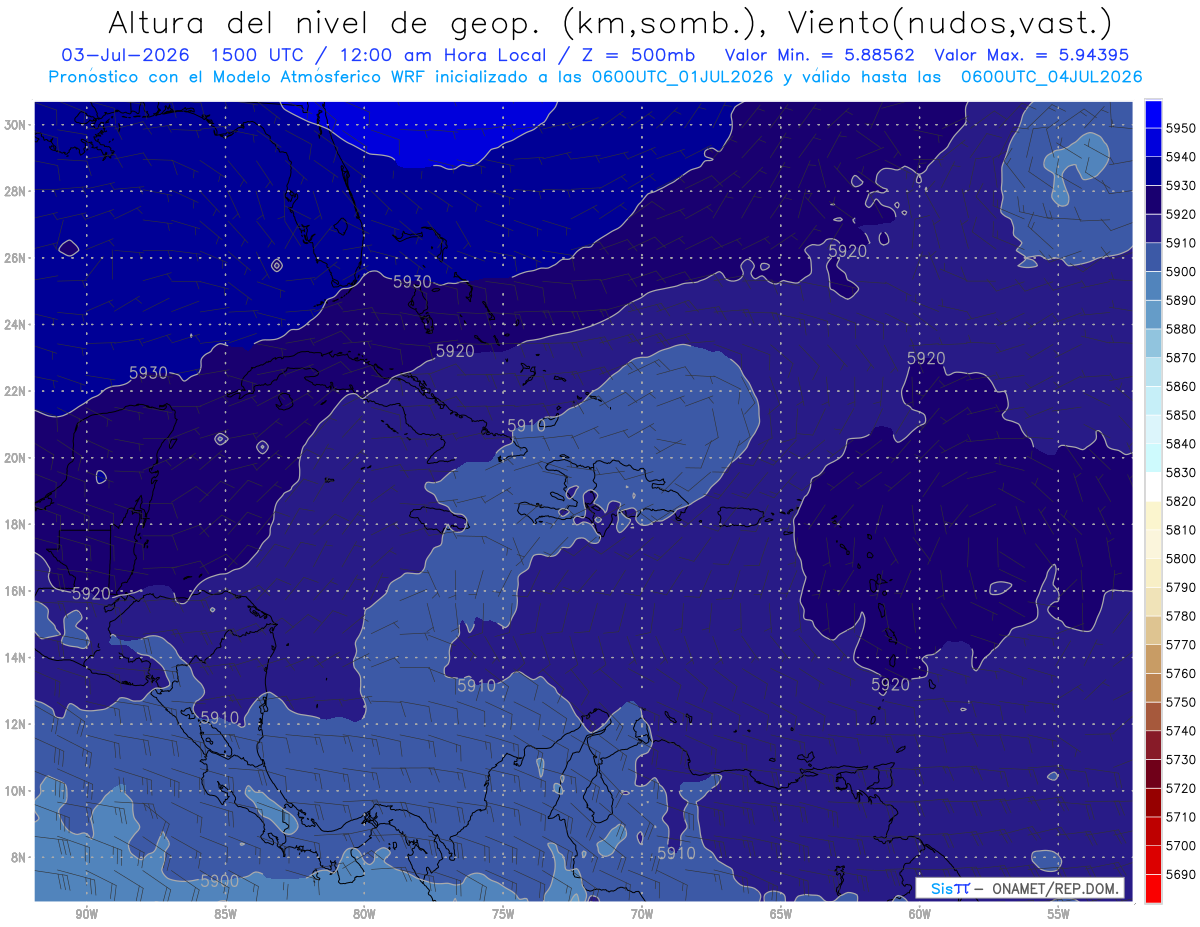Click the '30N' latitude axis label
Viewport: 1200px width, 927px height.
pyautogui.click(x=14, y=125)
